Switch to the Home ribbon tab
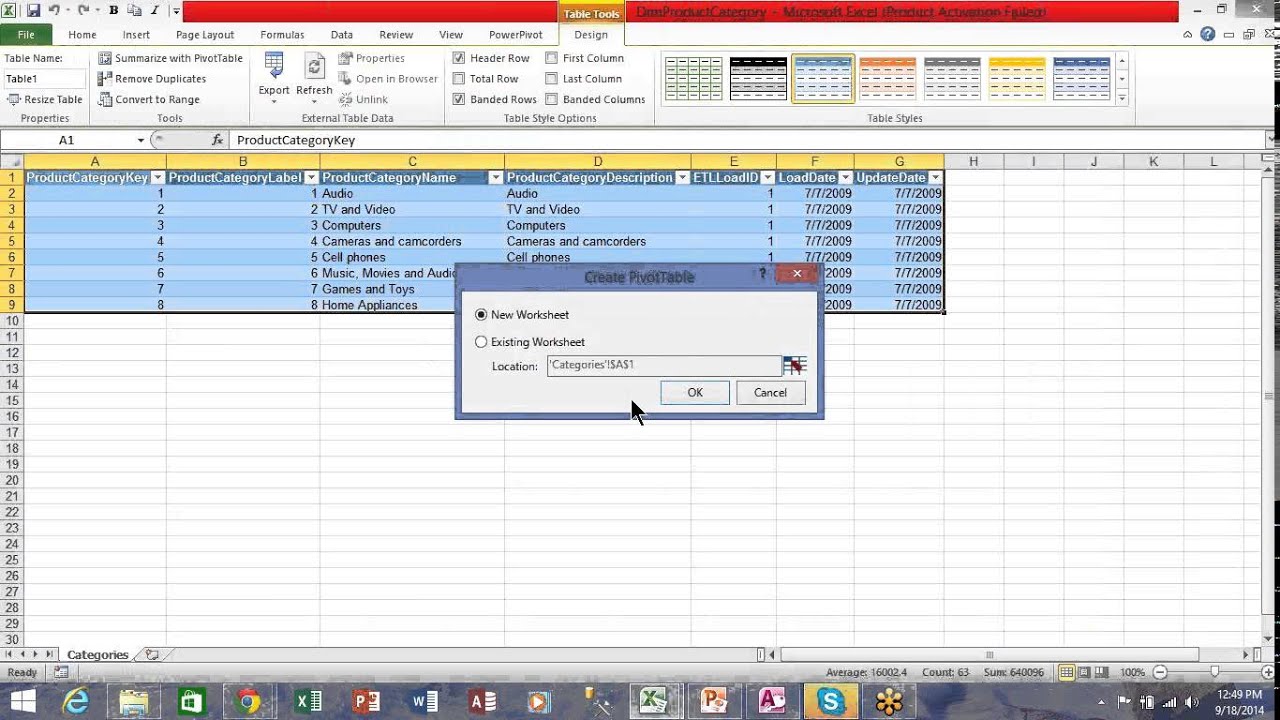 (82, 34)
